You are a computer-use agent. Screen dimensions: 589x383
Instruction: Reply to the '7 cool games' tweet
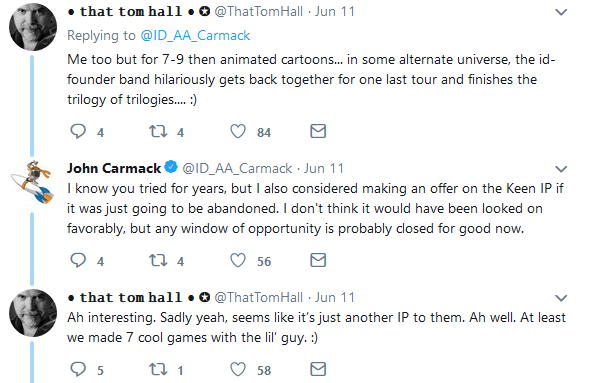[78, 369]
